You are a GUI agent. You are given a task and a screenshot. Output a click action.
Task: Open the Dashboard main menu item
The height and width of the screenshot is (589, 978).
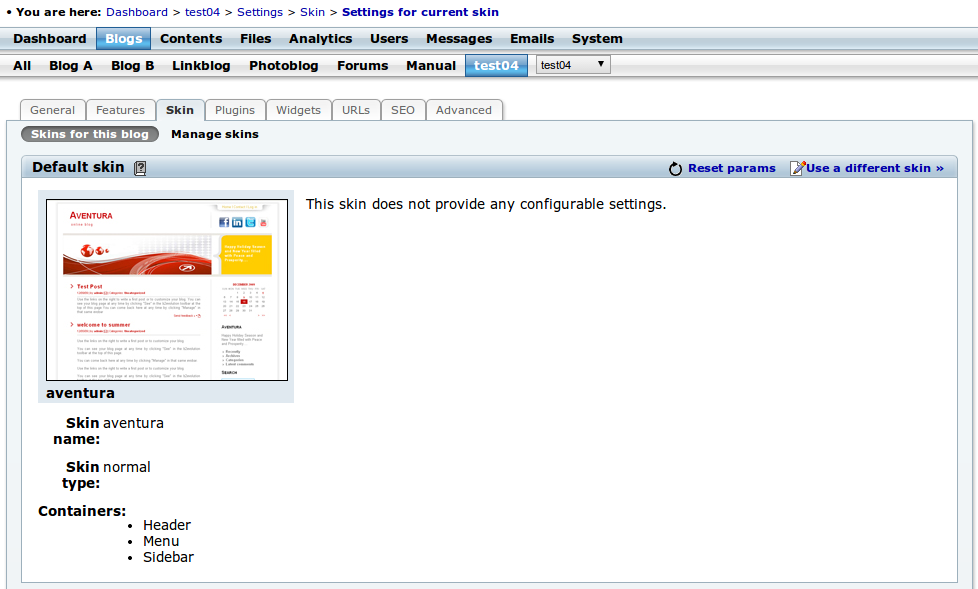point(50,39)
